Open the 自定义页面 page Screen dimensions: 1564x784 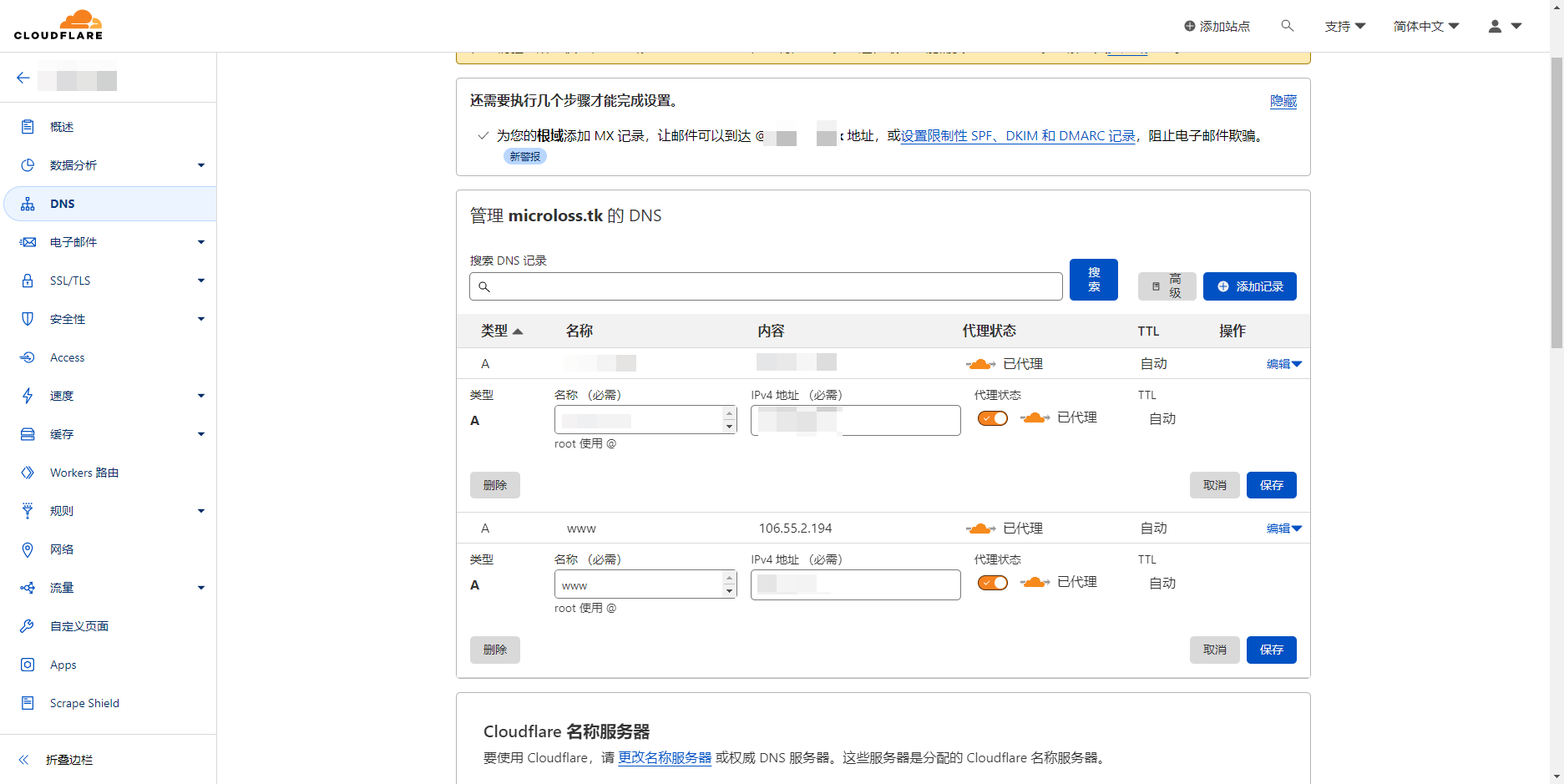point(79,626)
